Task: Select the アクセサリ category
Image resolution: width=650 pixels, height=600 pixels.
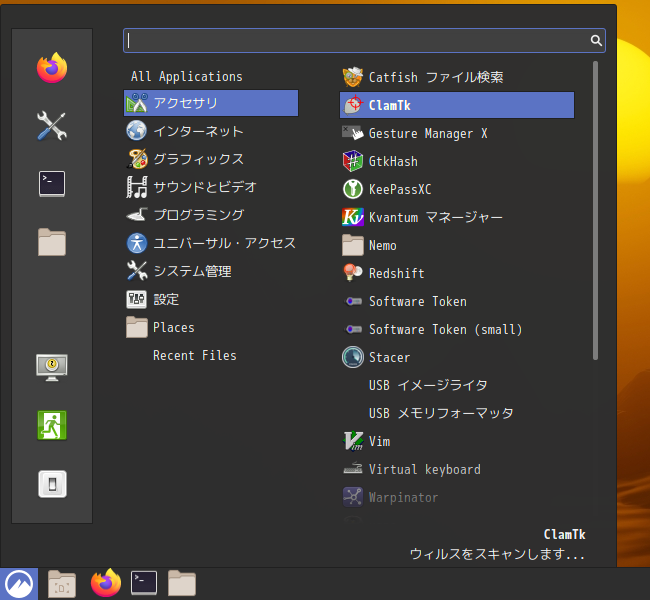Action: point(211,103)
